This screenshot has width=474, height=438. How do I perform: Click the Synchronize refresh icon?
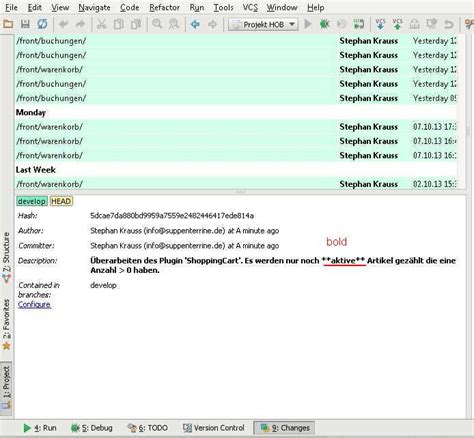(x=42, y=24)
